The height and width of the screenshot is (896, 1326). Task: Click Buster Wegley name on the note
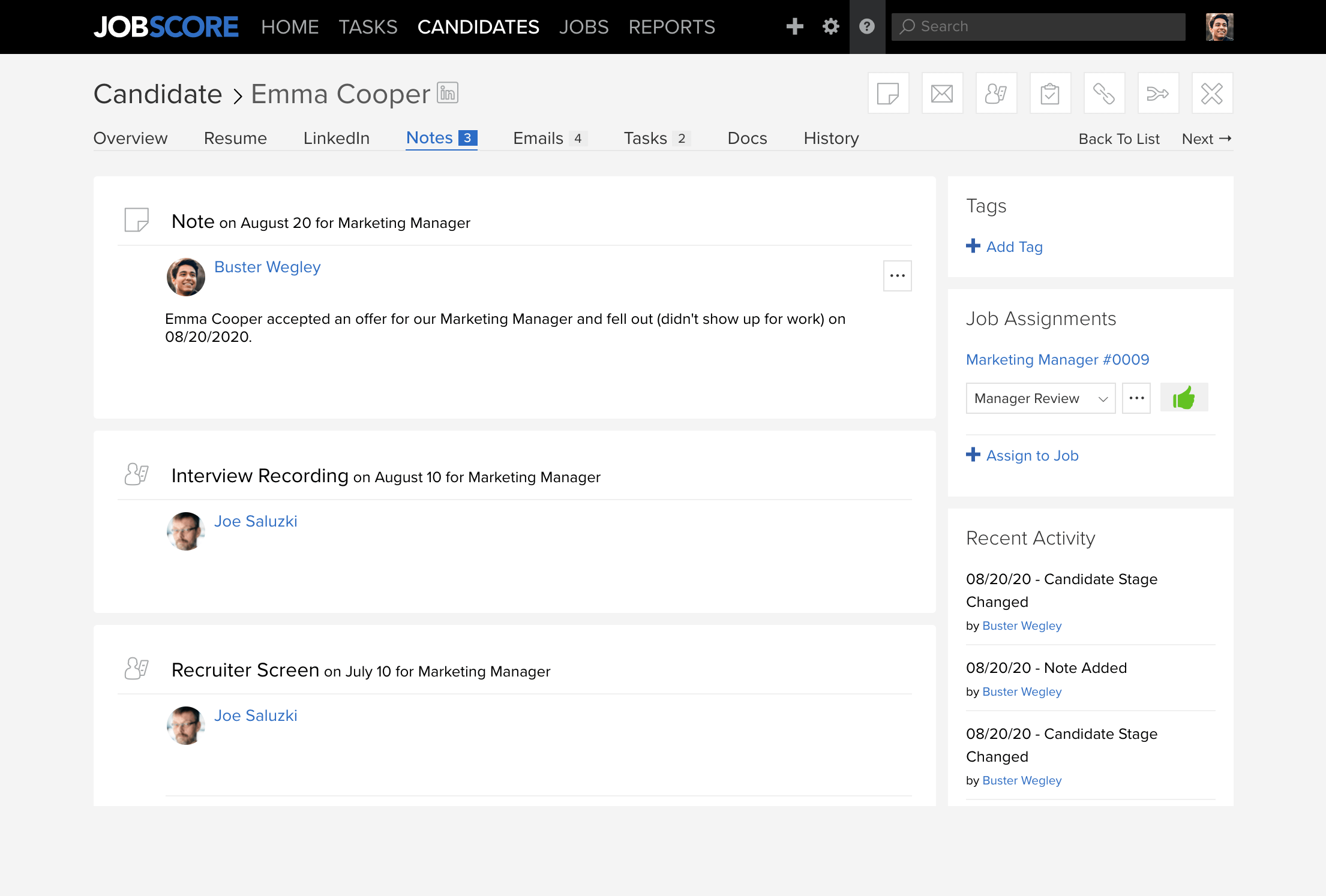[x=267, y=267]
